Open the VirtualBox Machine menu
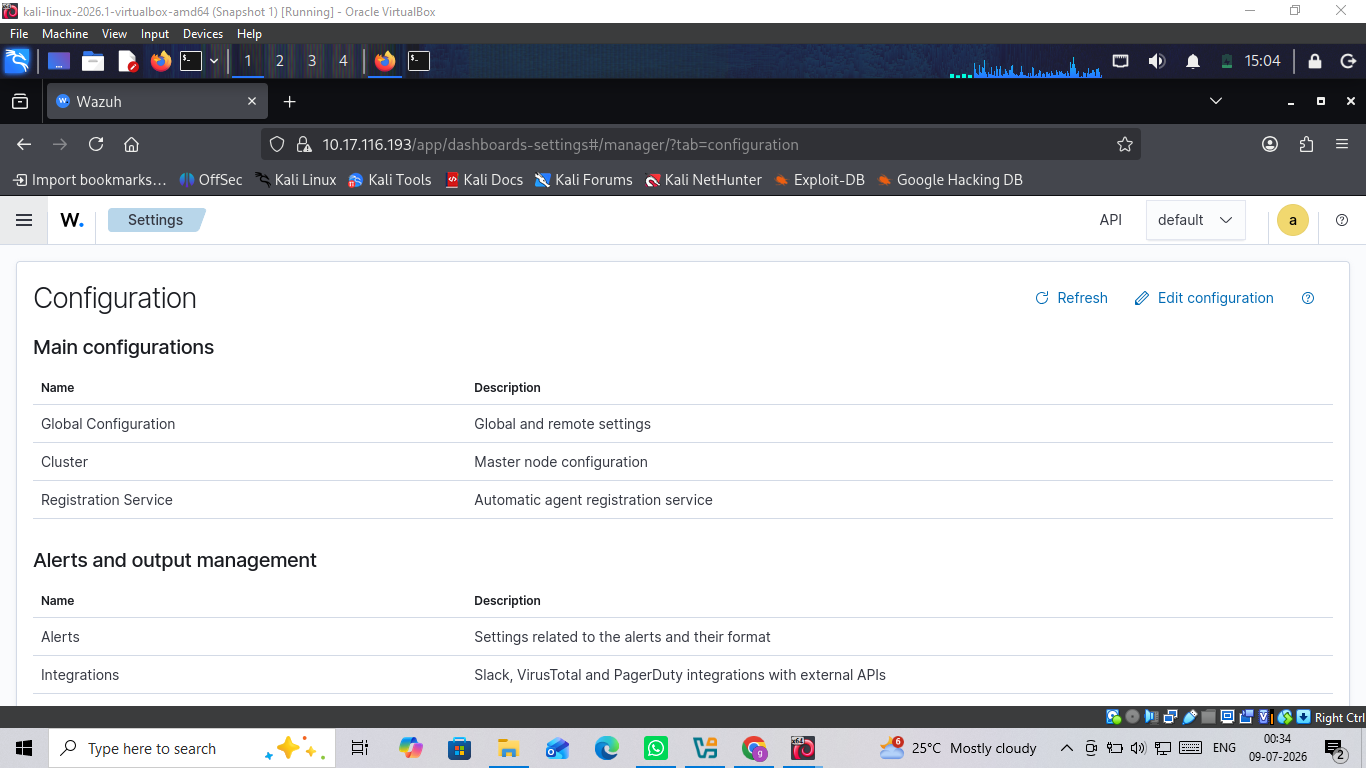 pyautogui.click(x=65, y=34)
